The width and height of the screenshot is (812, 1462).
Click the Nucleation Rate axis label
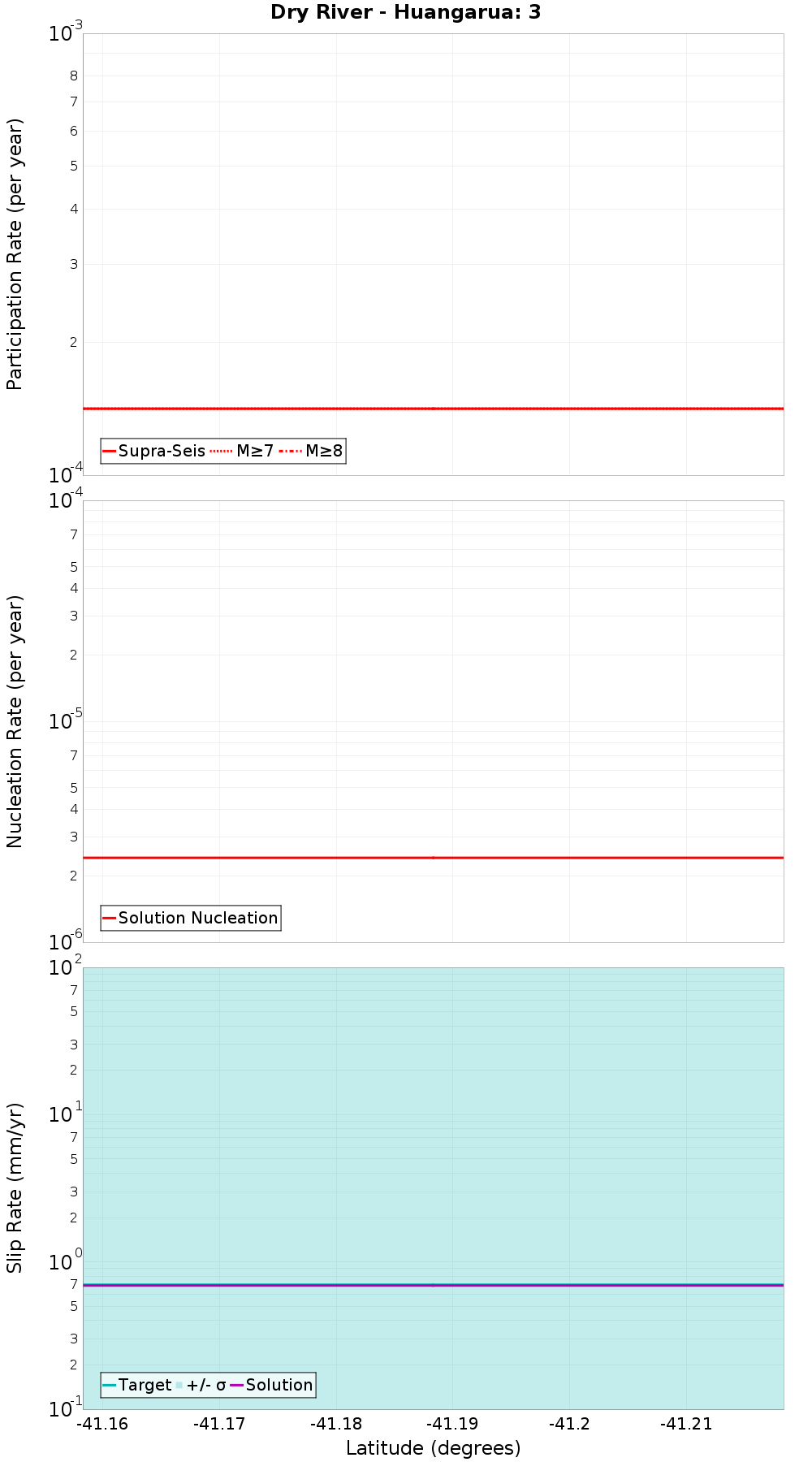tap(15, 721)
